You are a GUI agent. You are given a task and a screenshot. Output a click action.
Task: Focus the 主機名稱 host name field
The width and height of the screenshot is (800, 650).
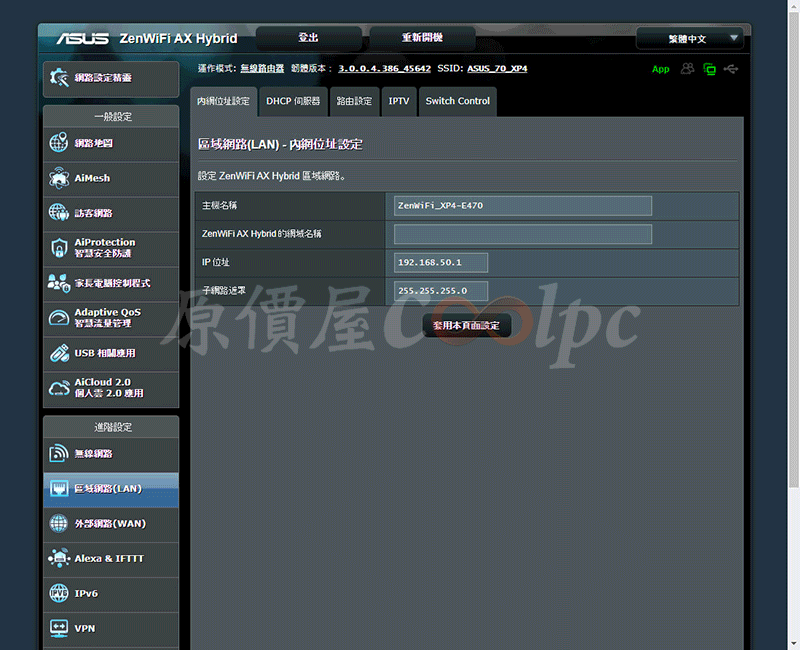tap(522, 206)
